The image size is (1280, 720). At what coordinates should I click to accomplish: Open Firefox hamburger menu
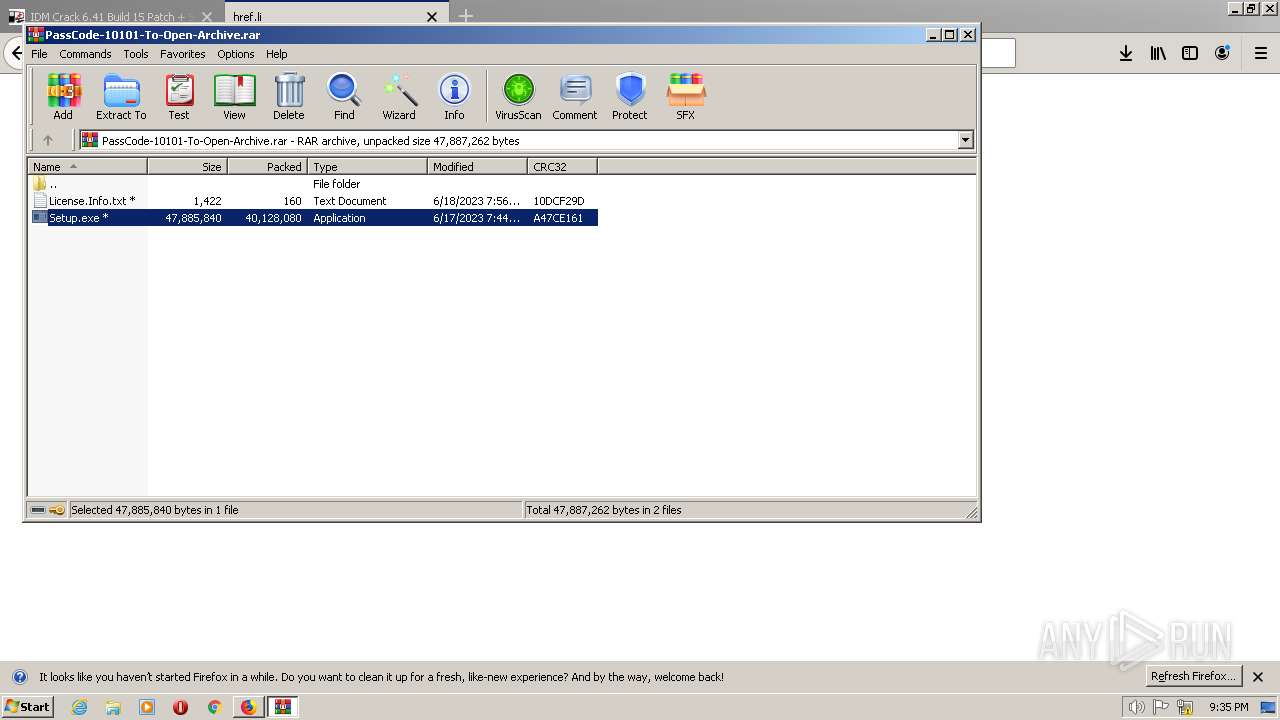pyautogui.click(x=1261, y=54)
